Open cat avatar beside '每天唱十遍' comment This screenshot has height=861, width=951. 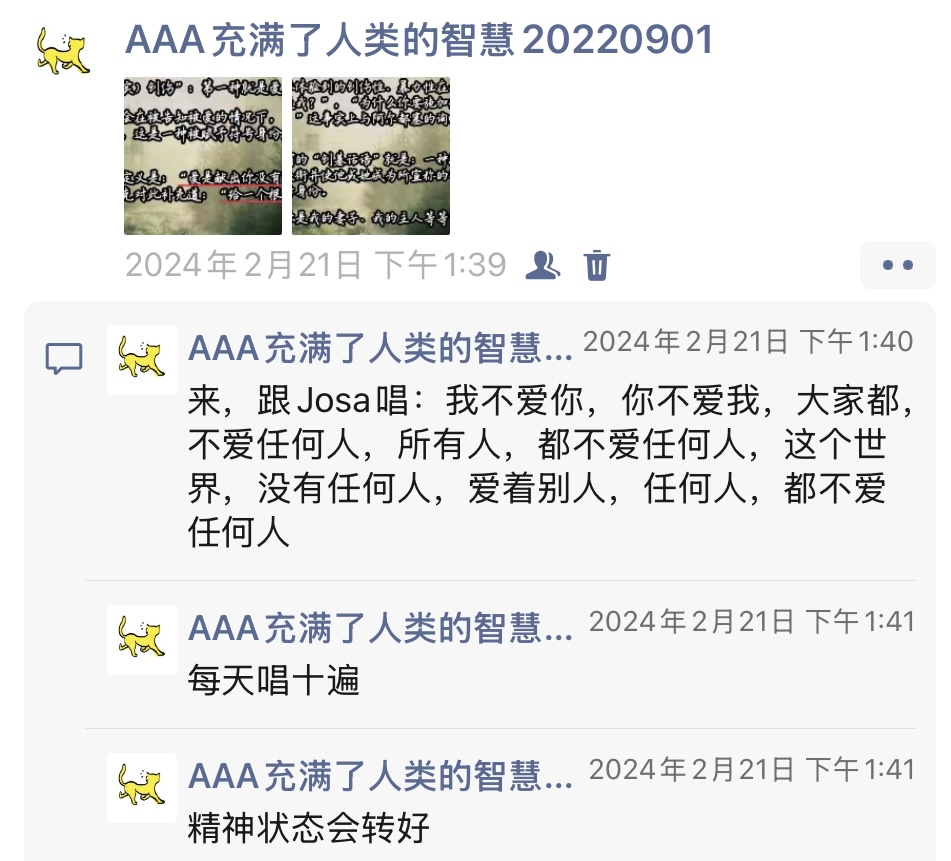[142, 640]
